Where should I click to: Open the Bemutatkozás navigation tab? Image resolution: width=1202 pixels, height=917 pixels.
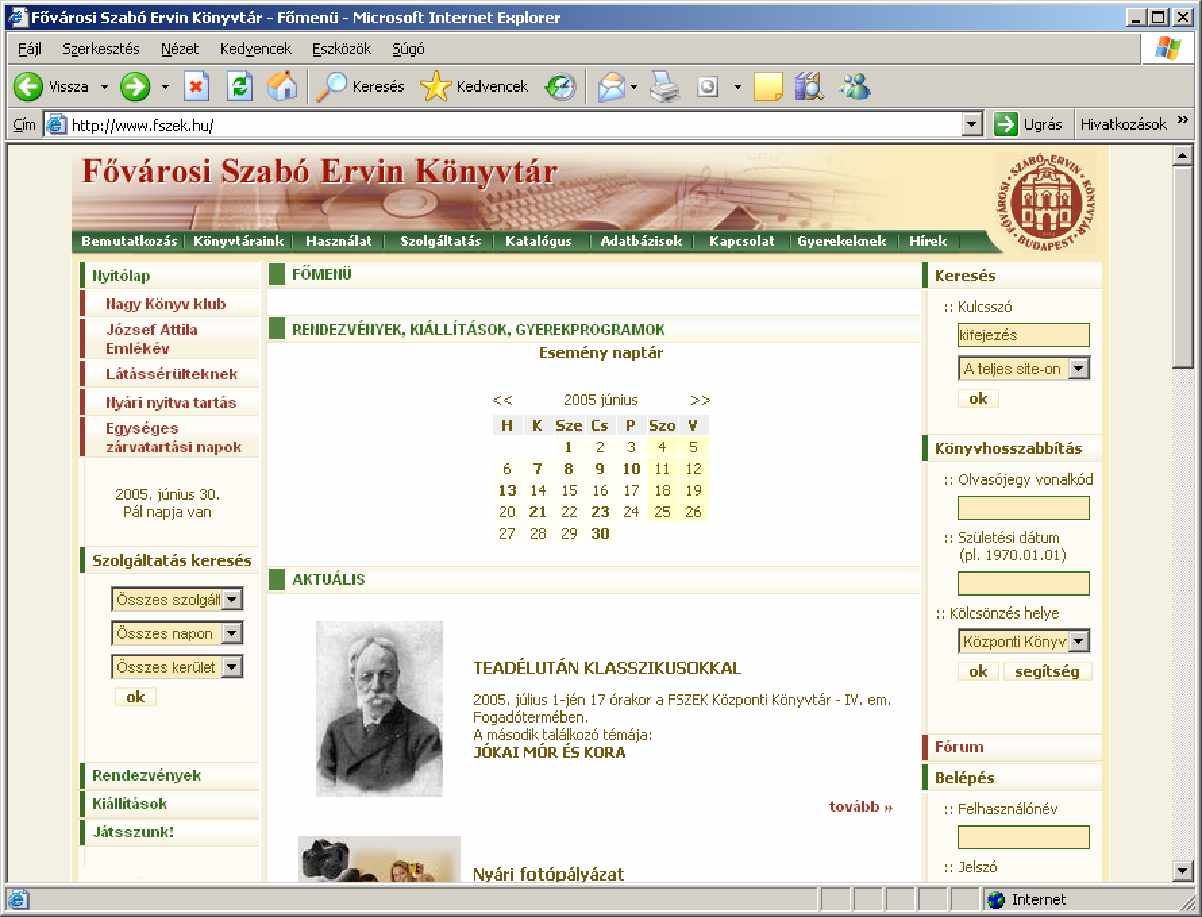[x=129, y=241]
